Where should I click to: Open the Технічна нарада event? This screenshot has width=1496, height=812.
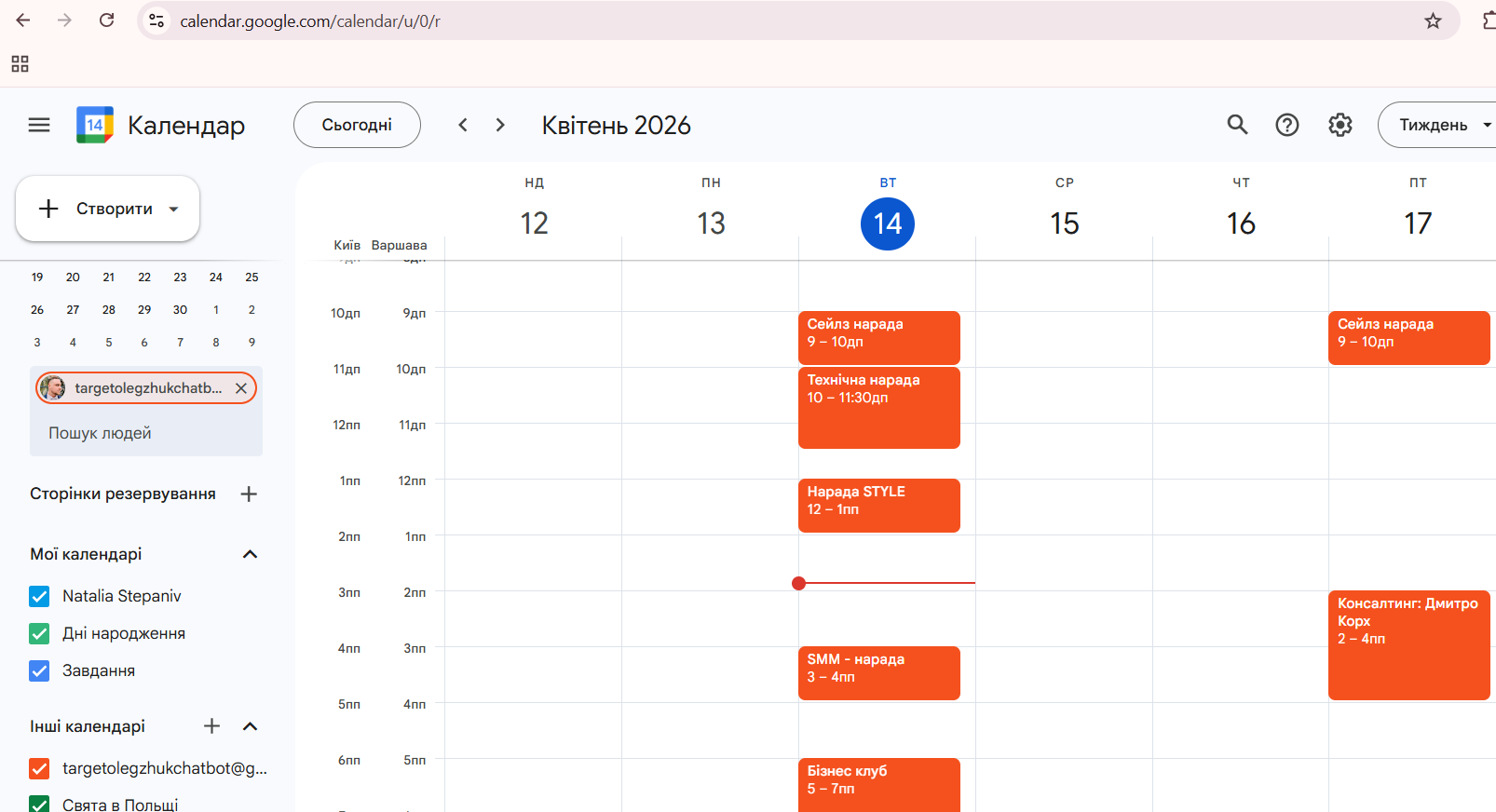879,407
